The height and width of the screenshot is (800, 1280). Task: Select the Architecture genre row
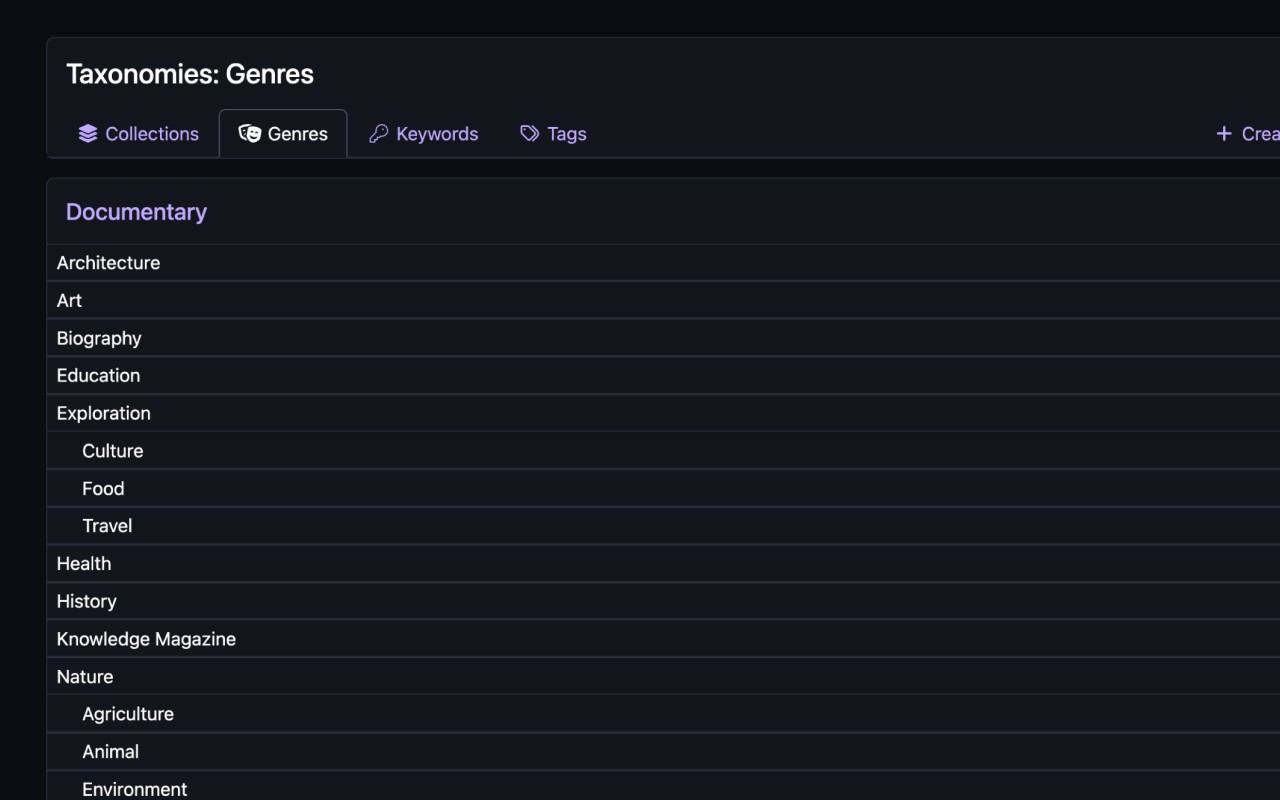108,263
